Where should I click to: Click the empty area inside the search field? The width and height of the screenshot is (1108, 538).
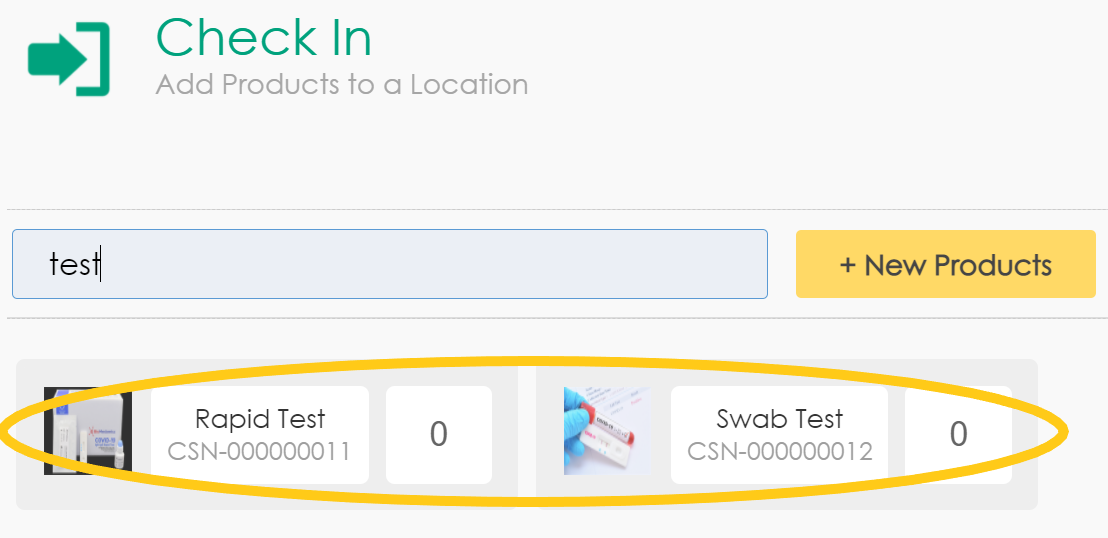coord(450,264)
